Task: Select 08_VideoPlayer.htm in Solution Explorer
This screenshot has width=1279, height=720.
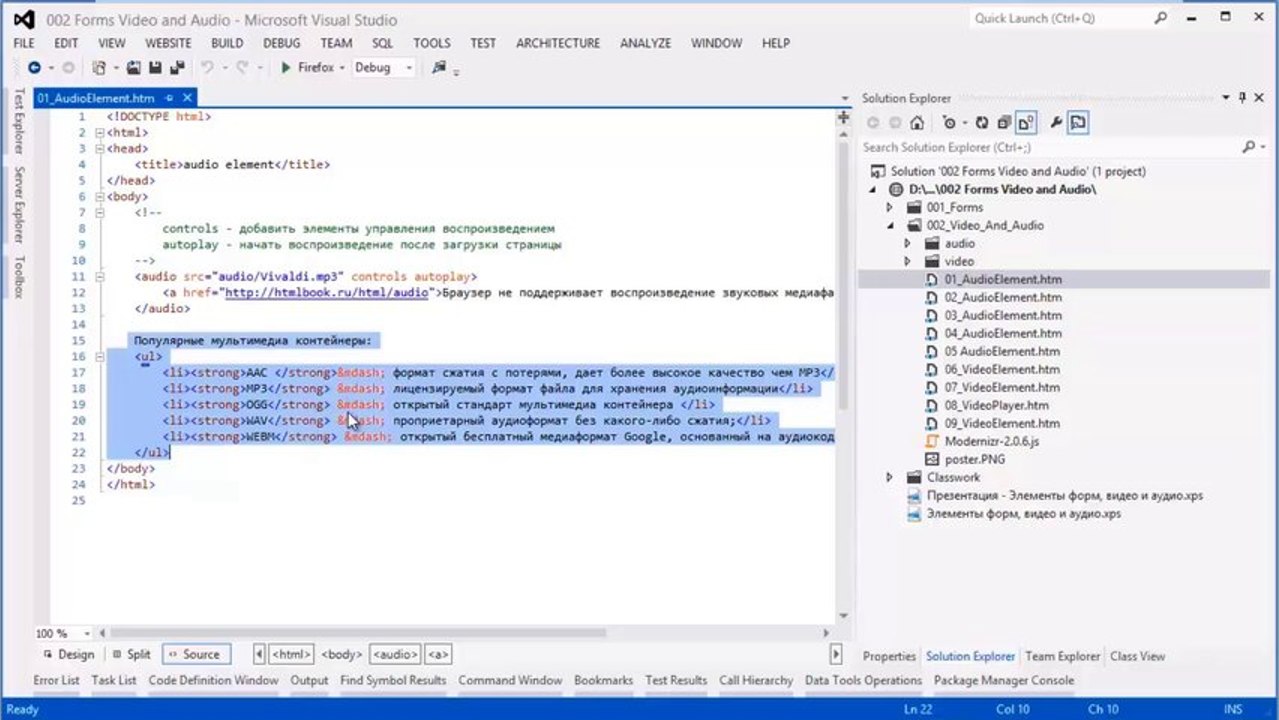Action: click(x=996, y=405)
